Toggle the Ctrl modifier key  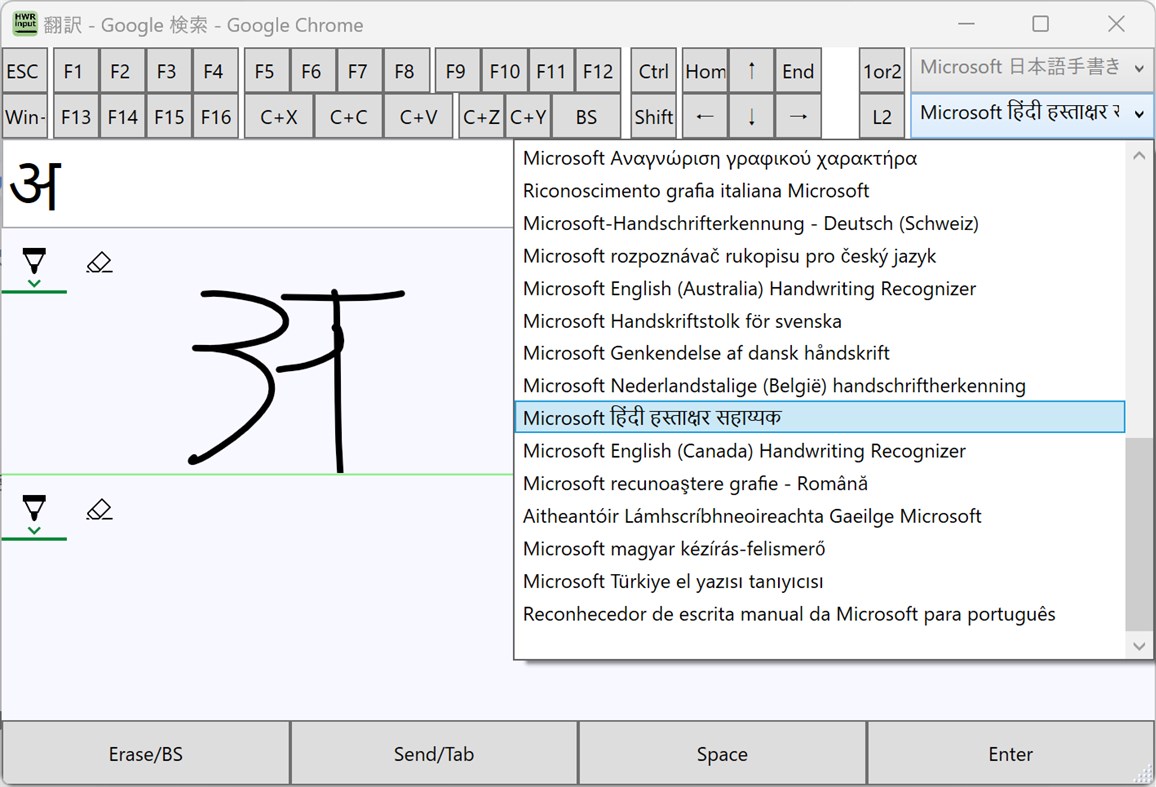tap(653, 71)
